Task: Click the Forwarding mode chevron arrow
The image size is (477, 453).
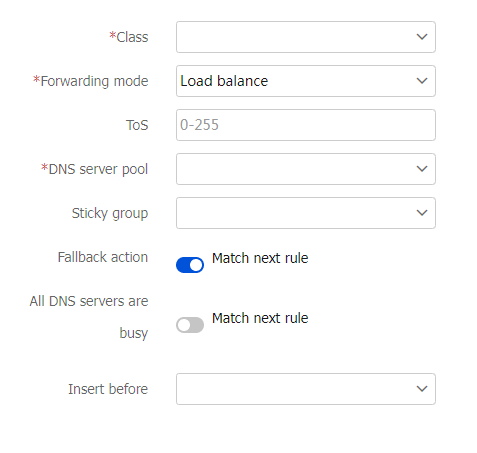Action: 422,81
